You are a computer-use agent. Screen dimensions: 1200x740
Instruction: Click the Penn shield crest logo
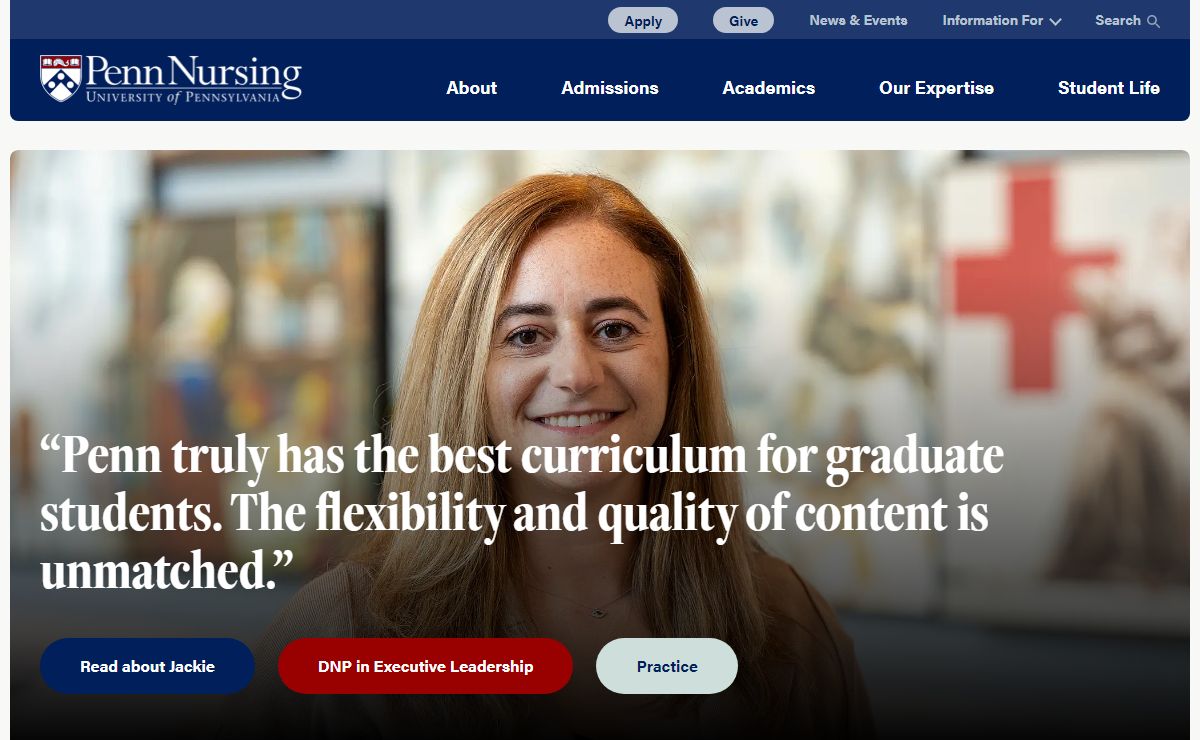[x=60, y=78]
